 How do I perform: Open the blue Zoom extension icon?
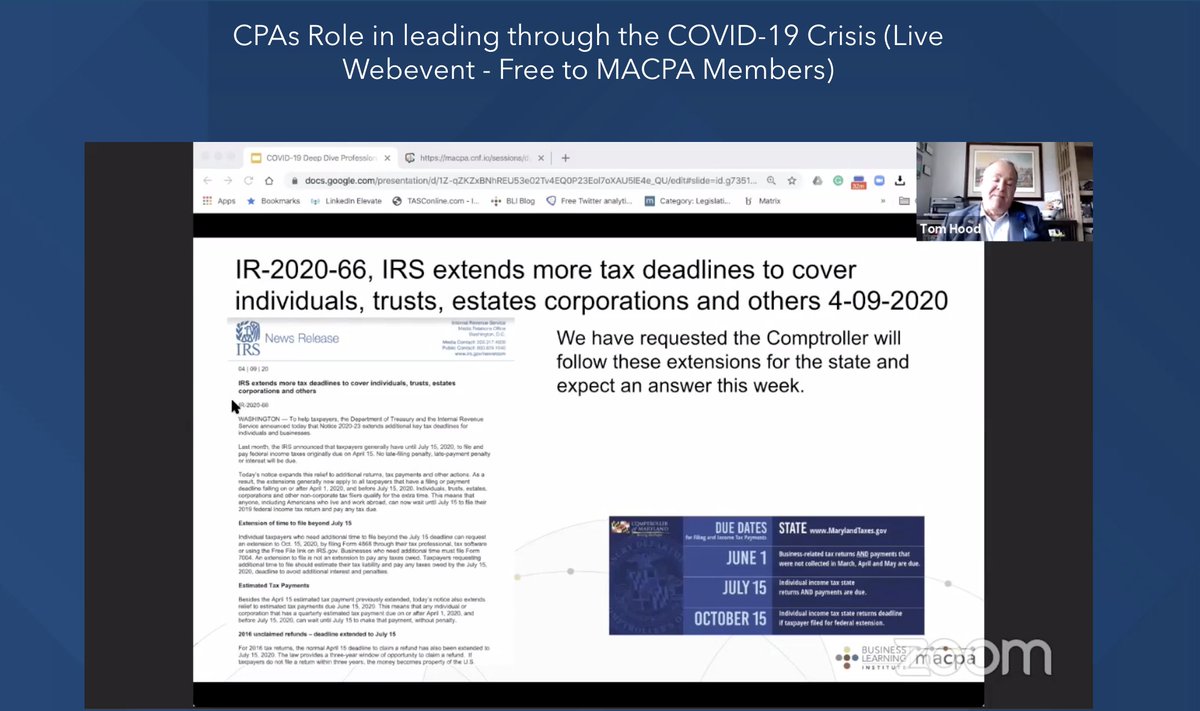coord(880,181)
